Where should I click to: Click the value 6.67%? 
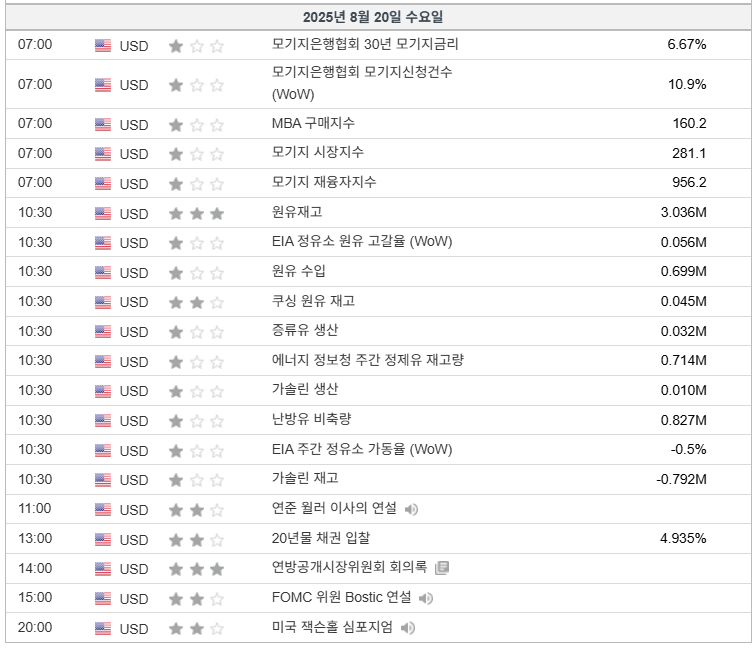pos(687,44)
